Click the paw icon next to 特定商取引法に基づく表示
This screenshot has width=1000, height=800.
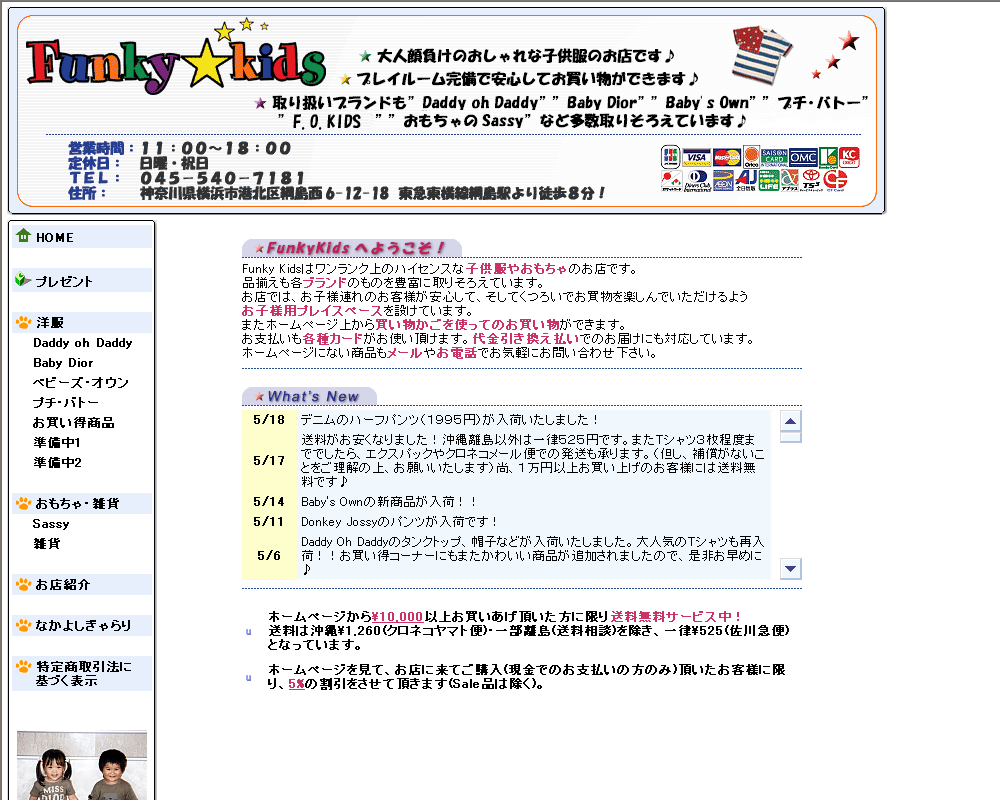point(24,667)
